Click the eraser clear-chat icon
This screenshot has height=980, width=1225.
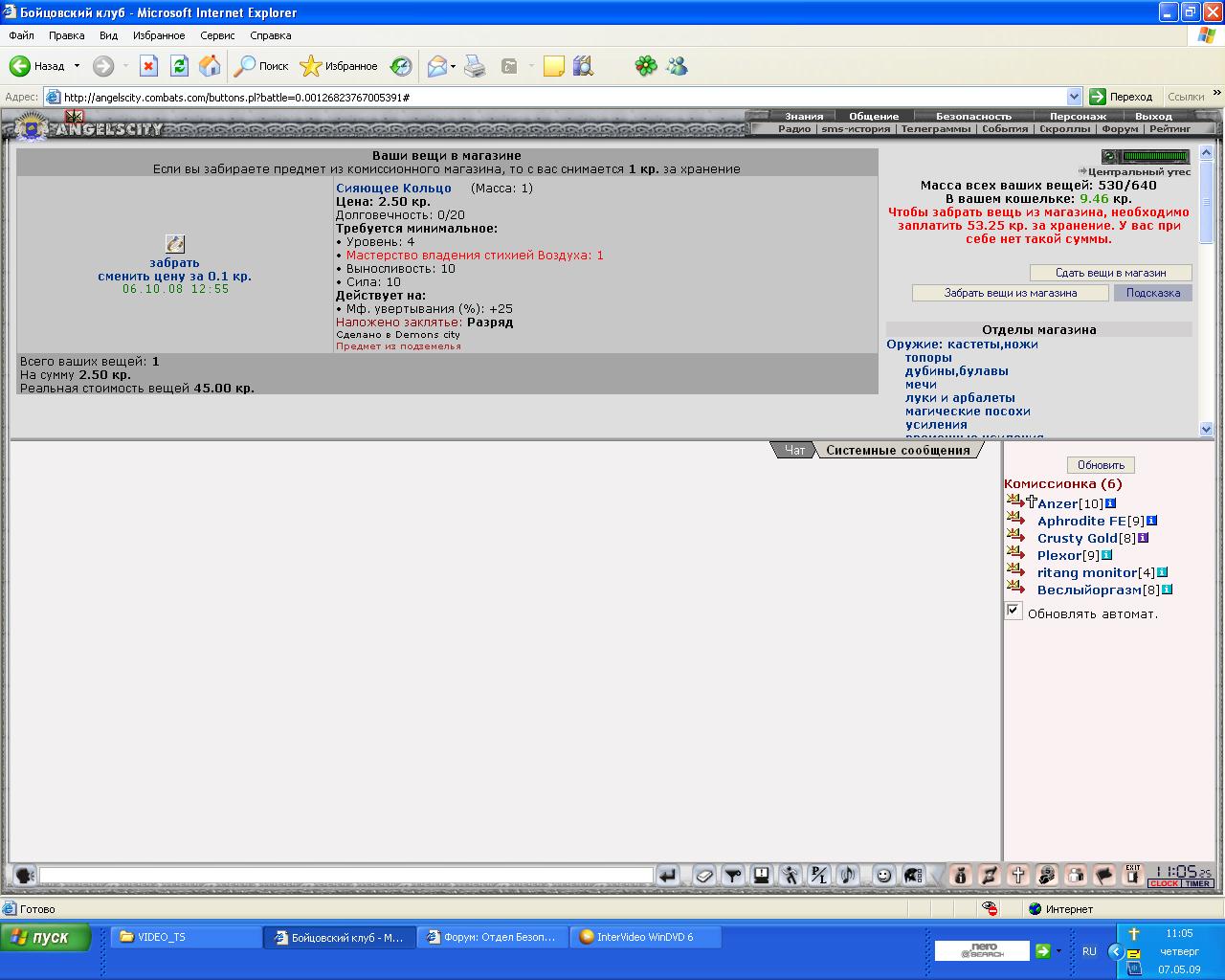pos(704,875)
